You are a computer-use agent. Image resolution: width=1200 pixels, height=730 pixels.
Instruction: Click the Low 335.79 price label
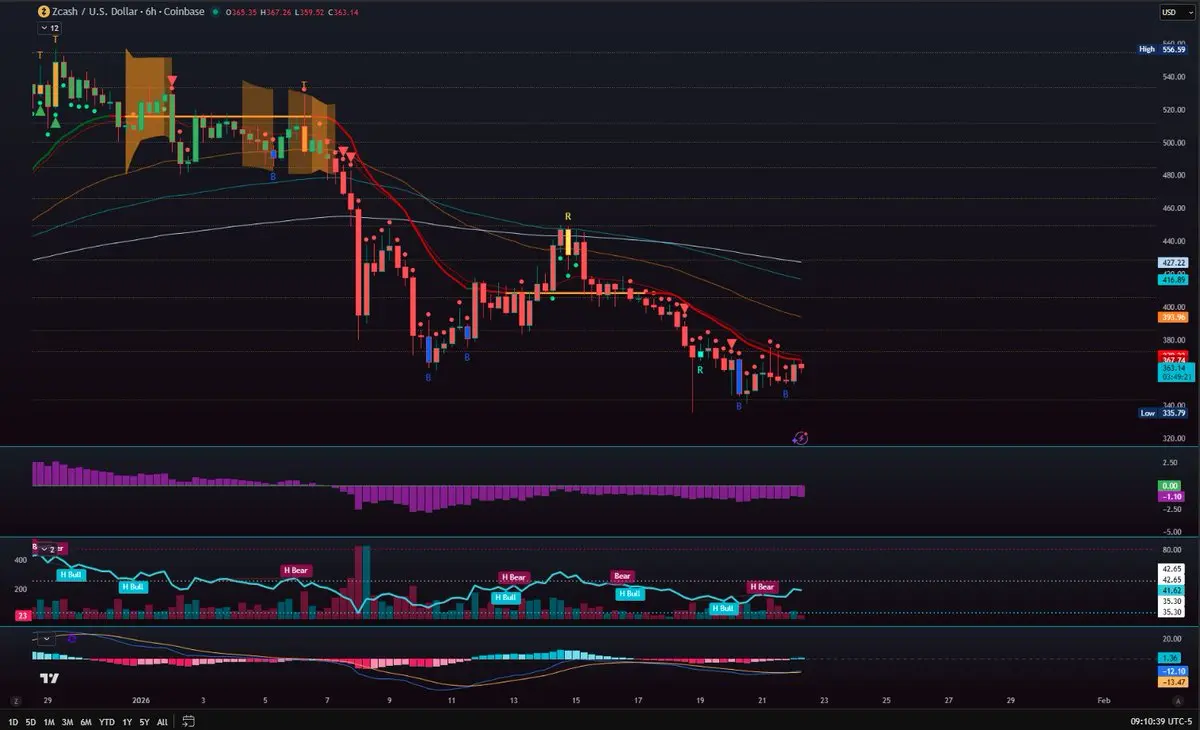1162,413
